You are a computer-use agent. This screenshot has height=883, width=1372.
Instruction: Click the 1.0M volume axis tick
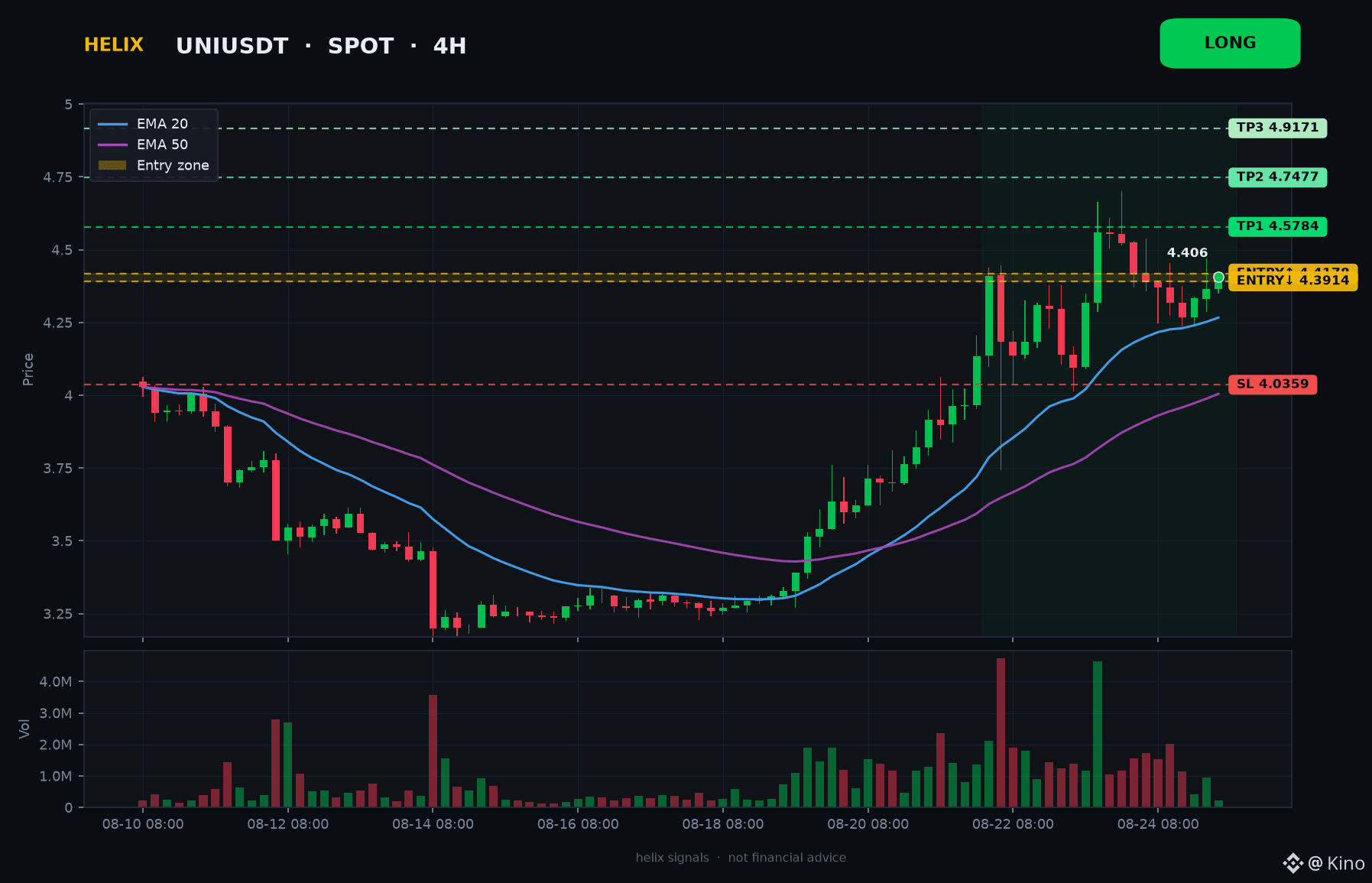coord(56,776)
